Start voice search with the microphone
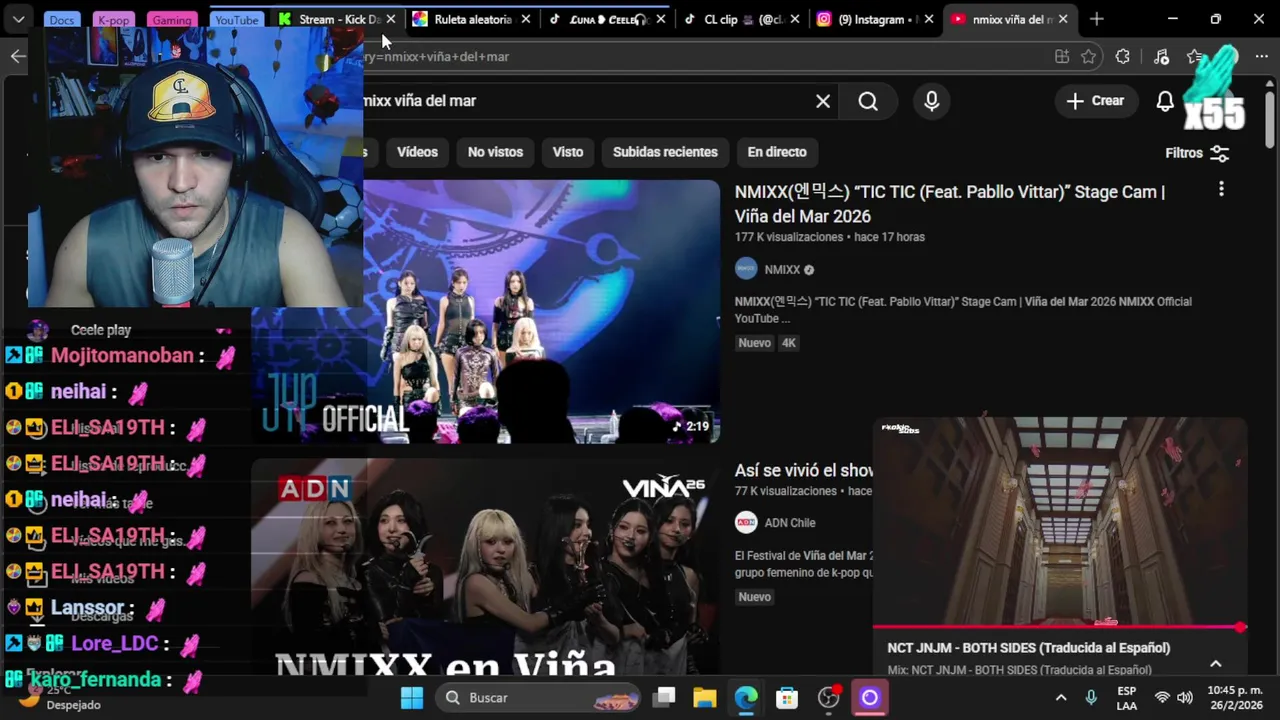 click(x=932, y=101)
